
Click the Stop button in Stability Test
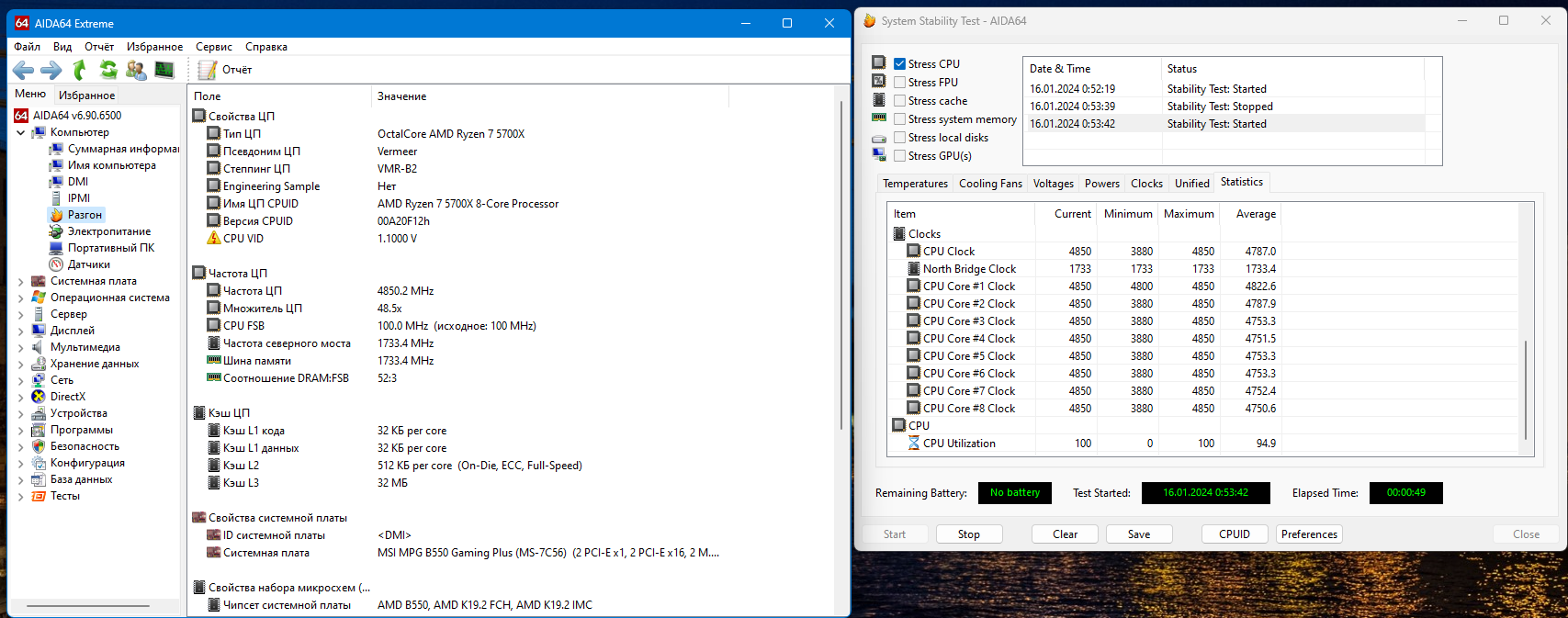(969, 534)
